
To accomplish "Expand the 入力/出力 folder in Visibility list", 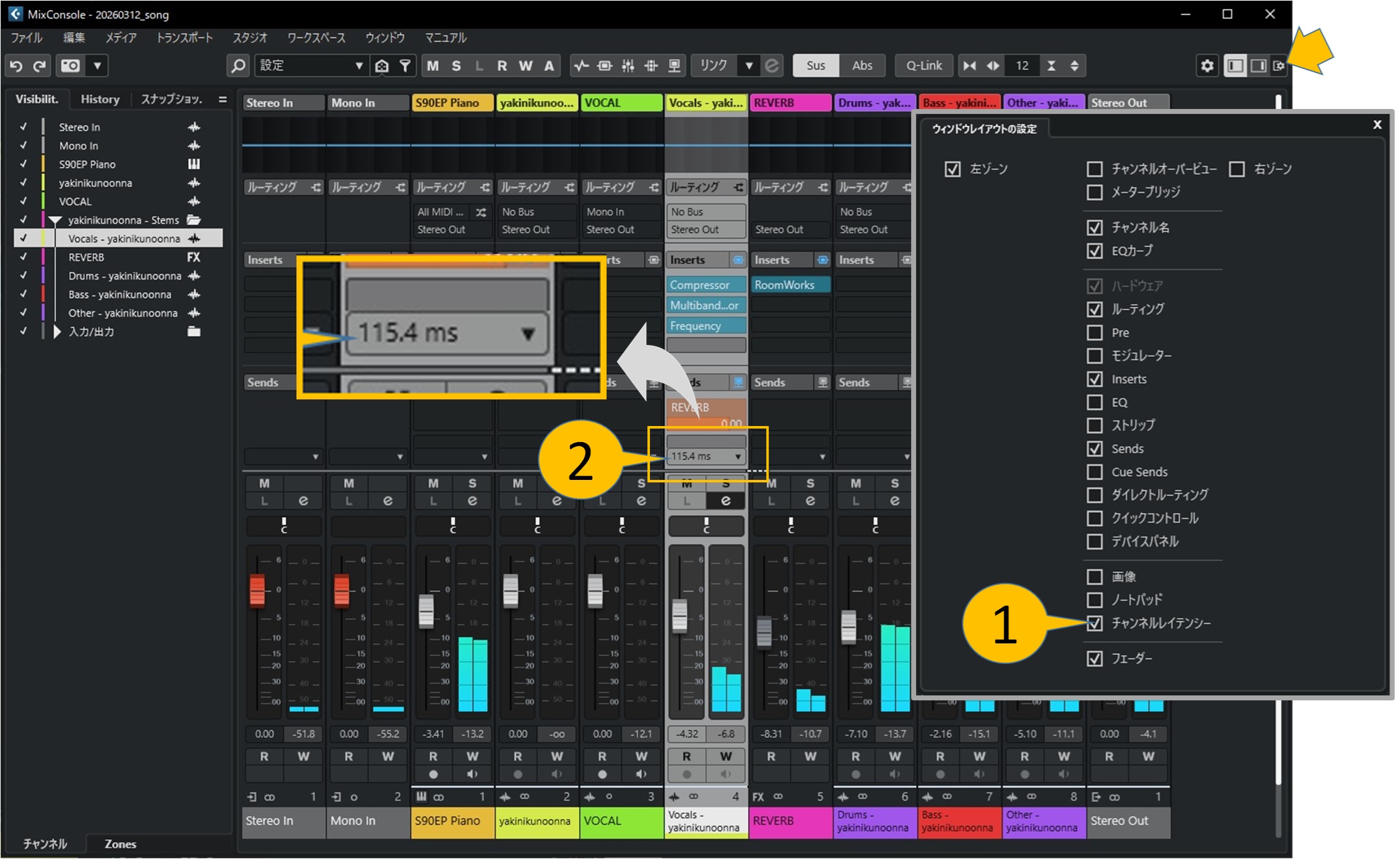I will coord(57,332).
